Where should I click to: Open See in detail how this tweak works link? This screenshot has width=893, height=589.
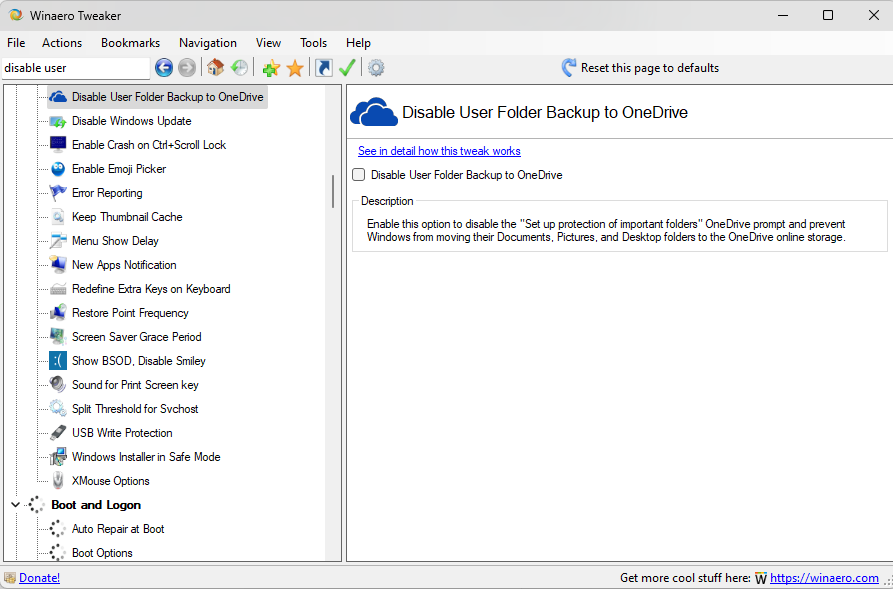[x=439, y=151]
